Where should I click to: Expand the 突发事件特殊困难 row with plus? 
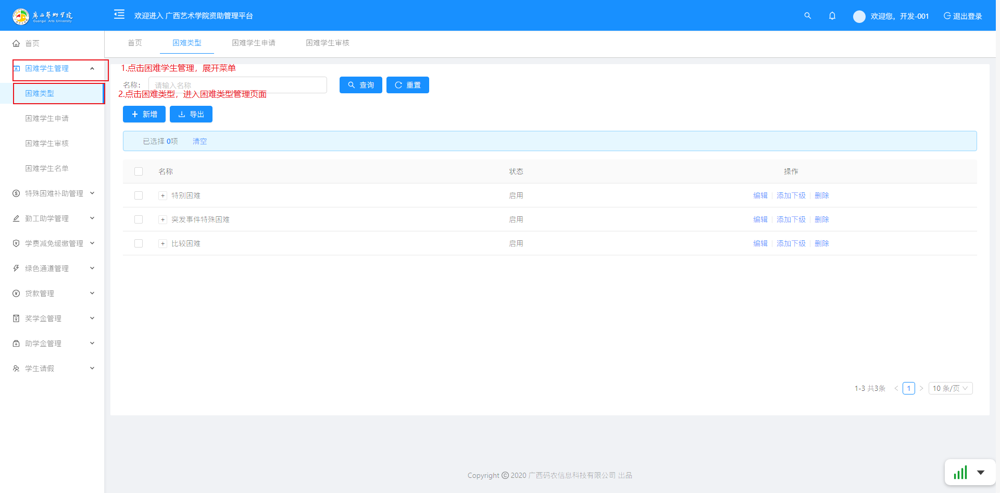coord(163,220)
